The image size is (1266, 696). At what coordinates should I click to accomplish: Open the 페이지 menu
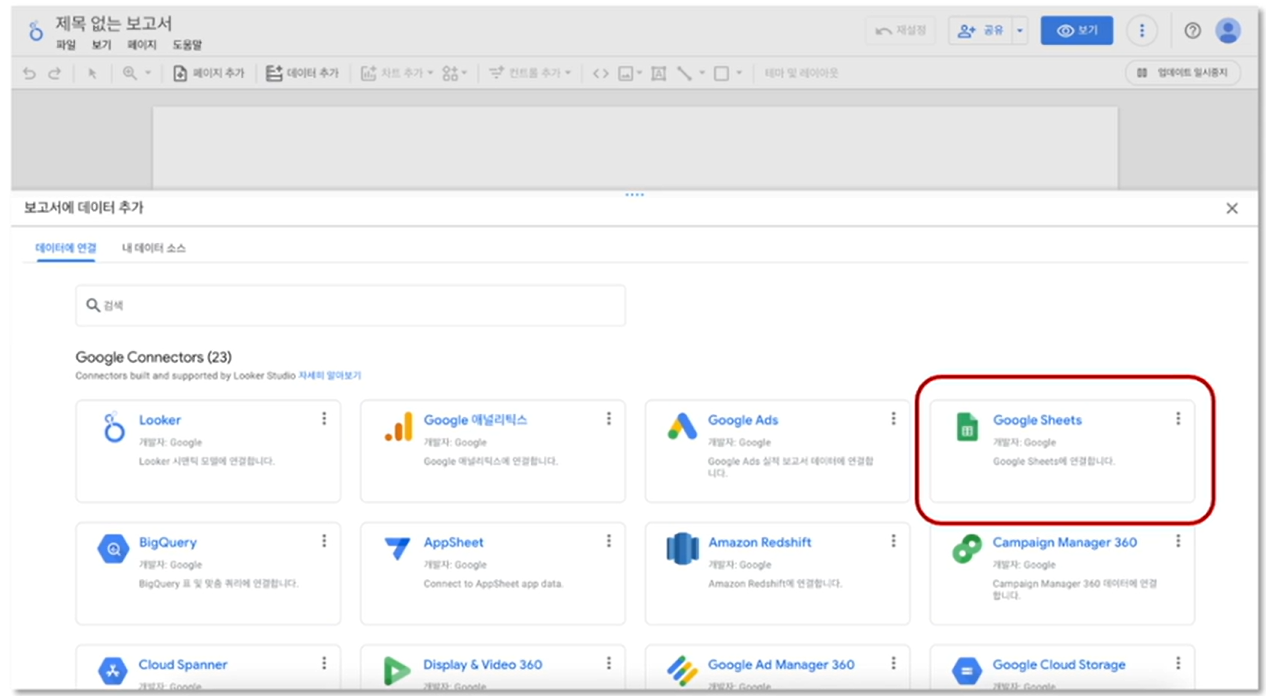(142, 45)
